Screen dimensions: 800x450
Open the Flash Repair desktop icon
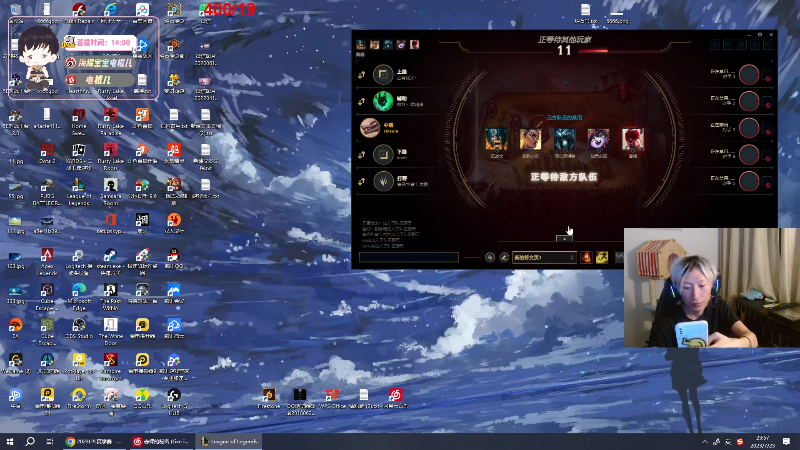[x=79, y=13]
